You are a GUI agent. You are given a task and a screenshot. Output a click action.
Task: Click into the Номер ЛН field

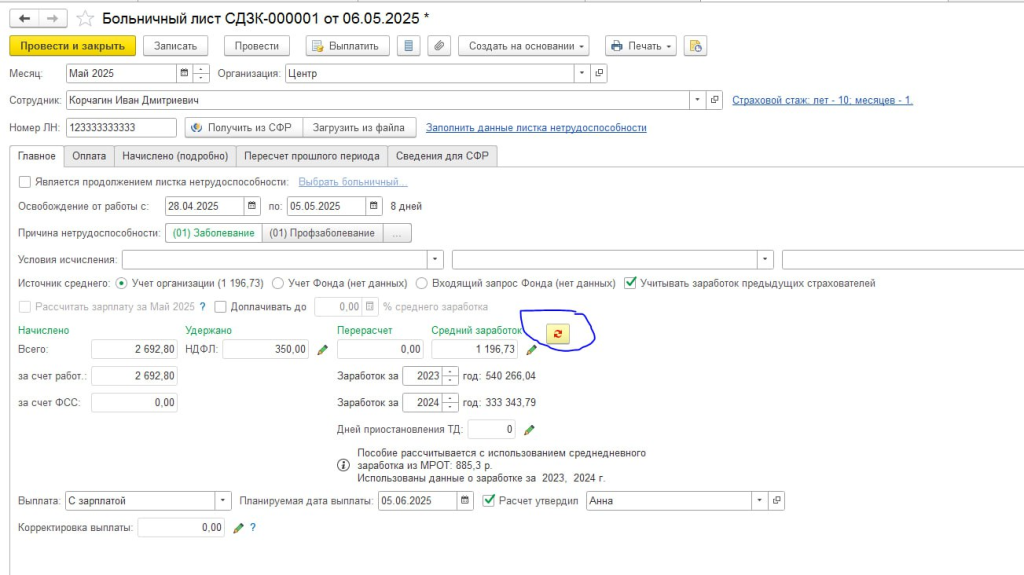[120, 128]
